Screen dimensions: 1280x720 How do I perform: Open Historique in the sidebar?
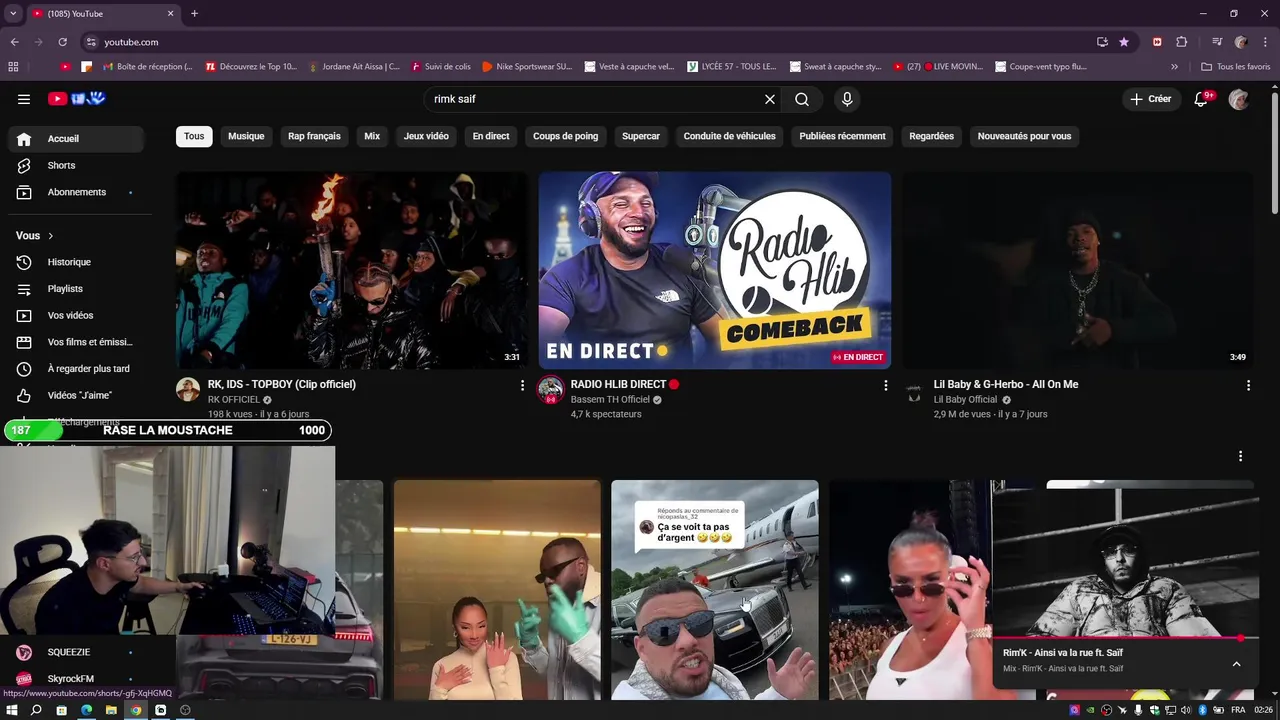(76, 262)
